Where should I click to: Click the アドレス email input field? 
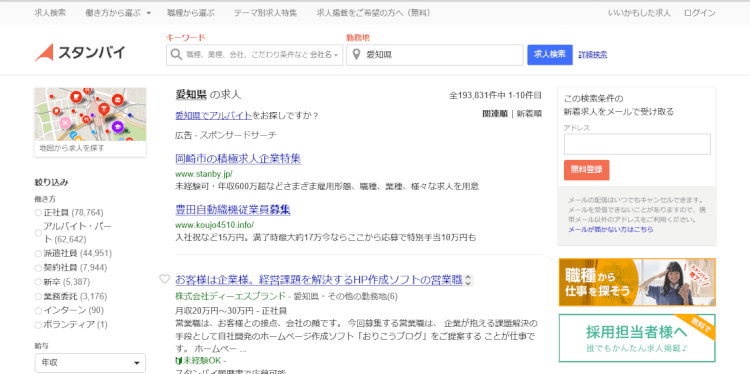click(637, 144)
